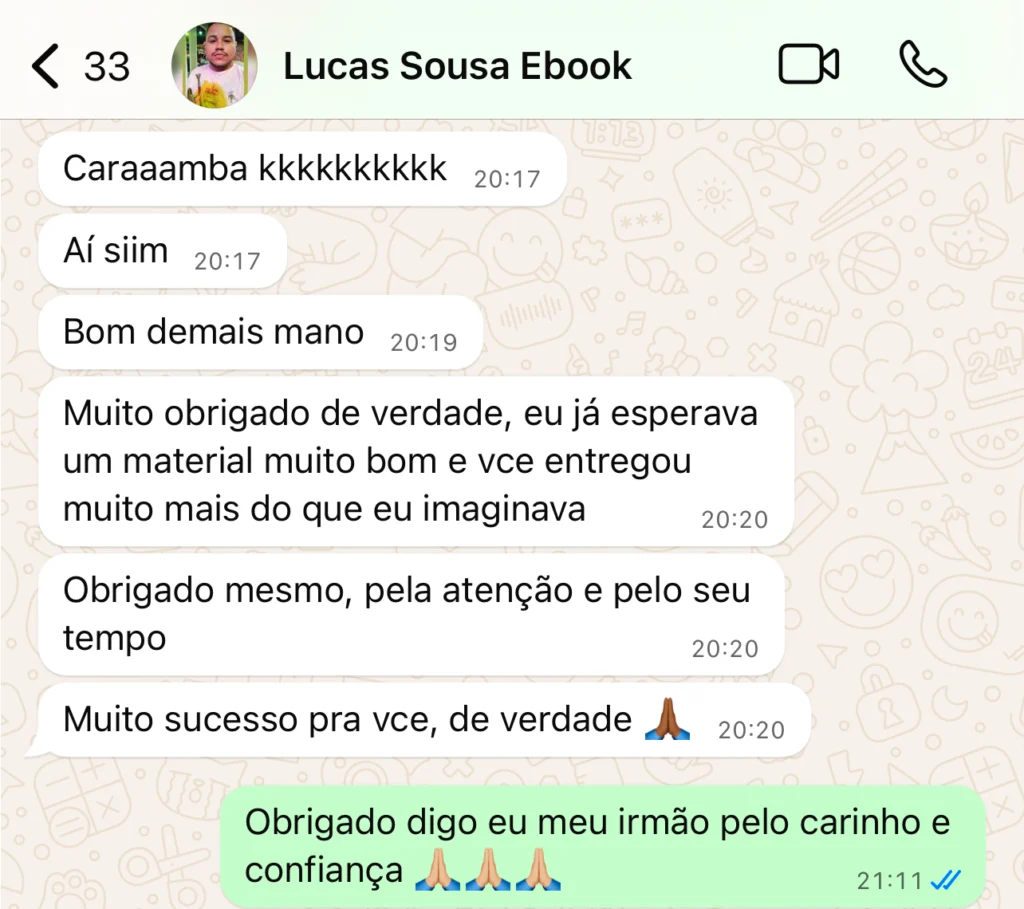Tap the 21:11 timestamp on sent message

(889, 881)
